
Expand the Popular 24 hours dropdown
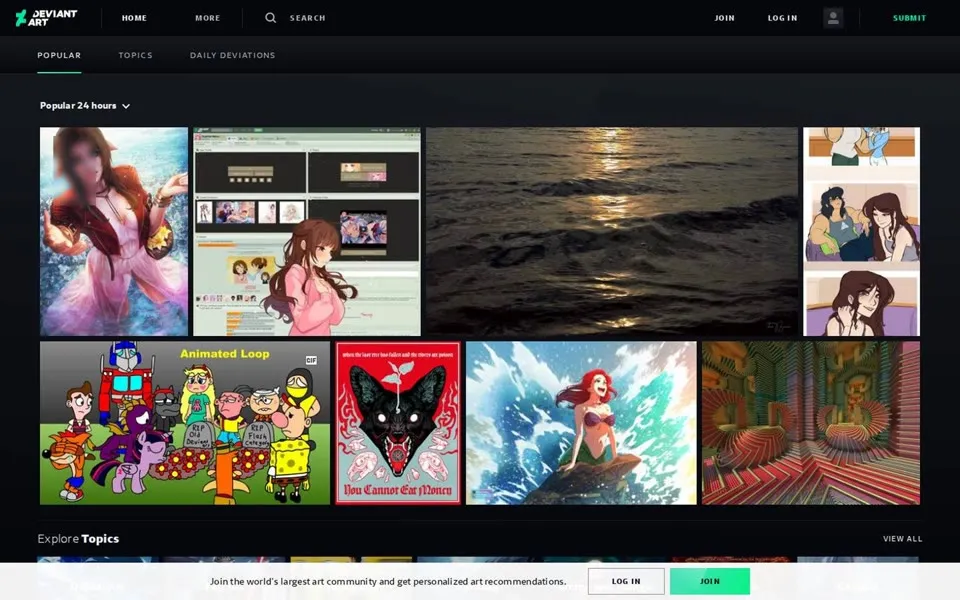tap(85, 106)
